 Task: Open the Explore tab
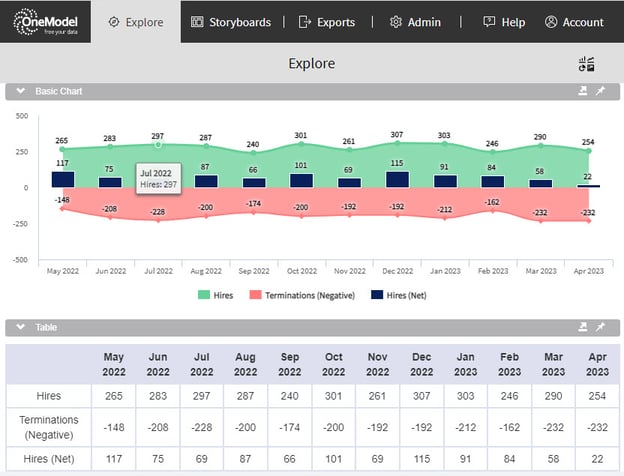point(136,22)
